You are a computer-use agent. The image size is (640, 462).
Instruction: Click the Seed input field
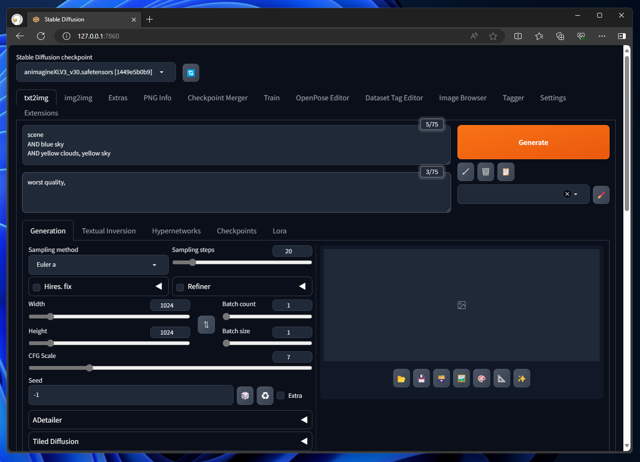point(131,395)
